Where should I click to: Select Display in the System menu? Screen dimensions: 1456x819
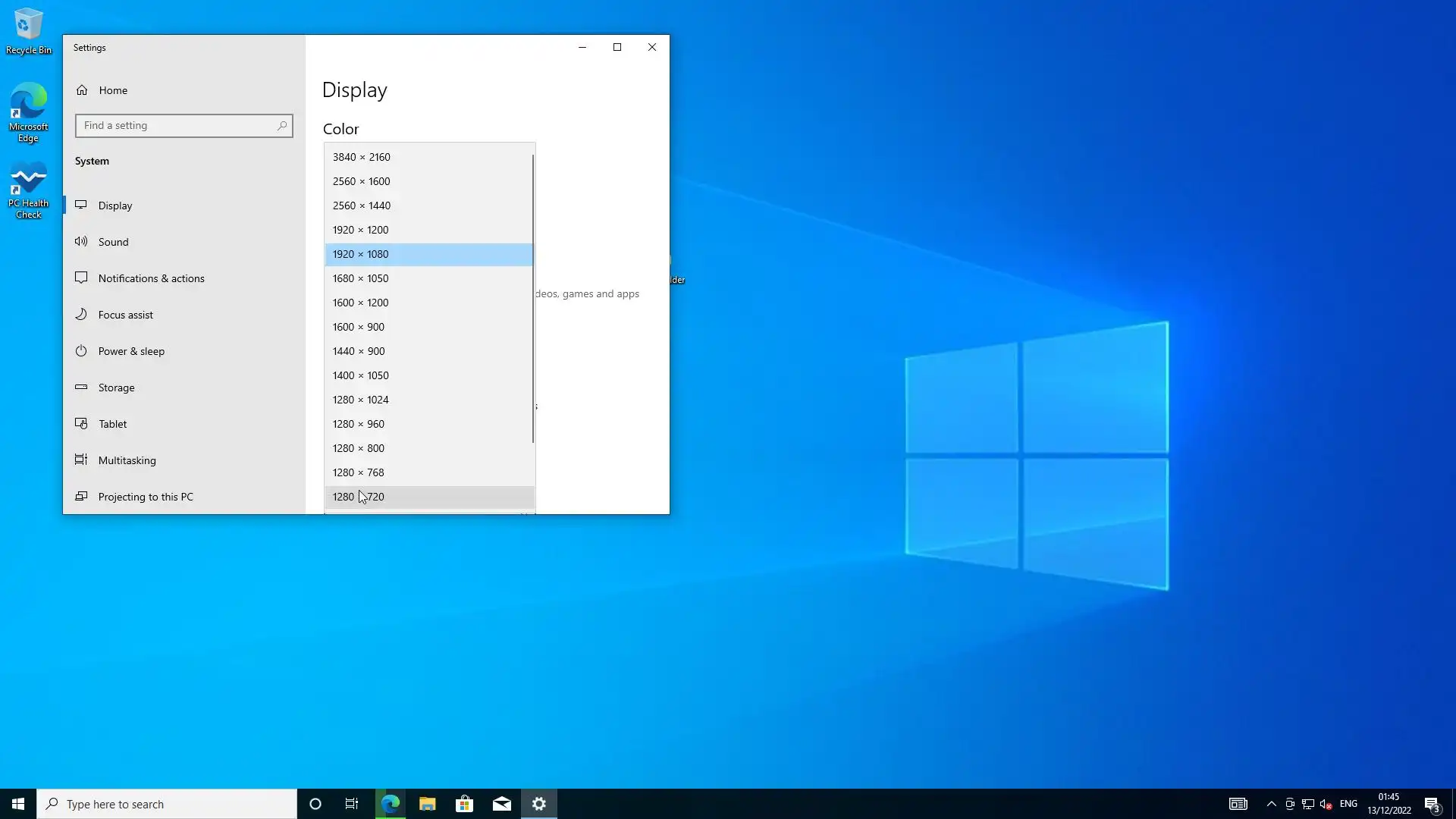pos(115,206)
